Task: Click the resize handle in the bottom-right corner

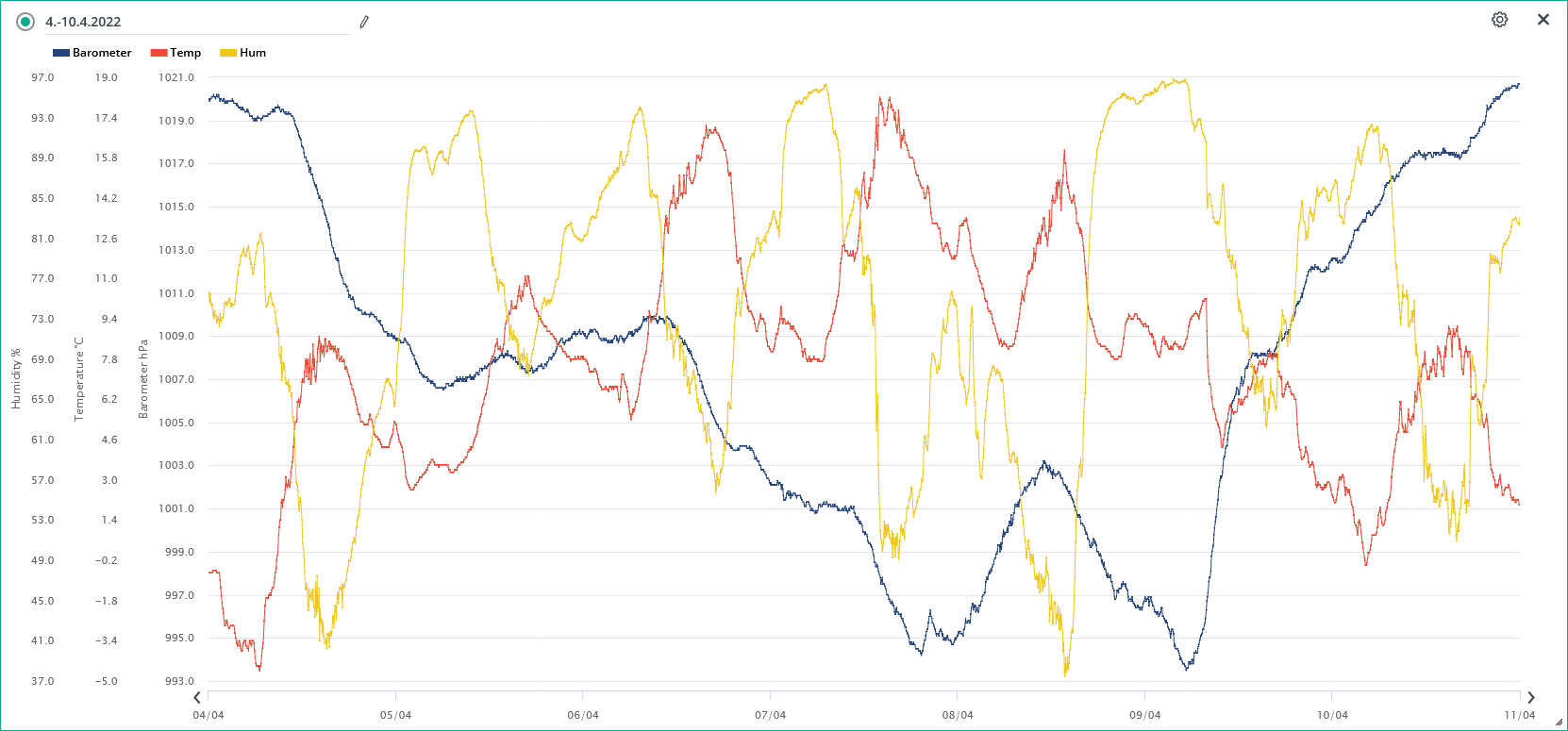Action: (1559, 723)
